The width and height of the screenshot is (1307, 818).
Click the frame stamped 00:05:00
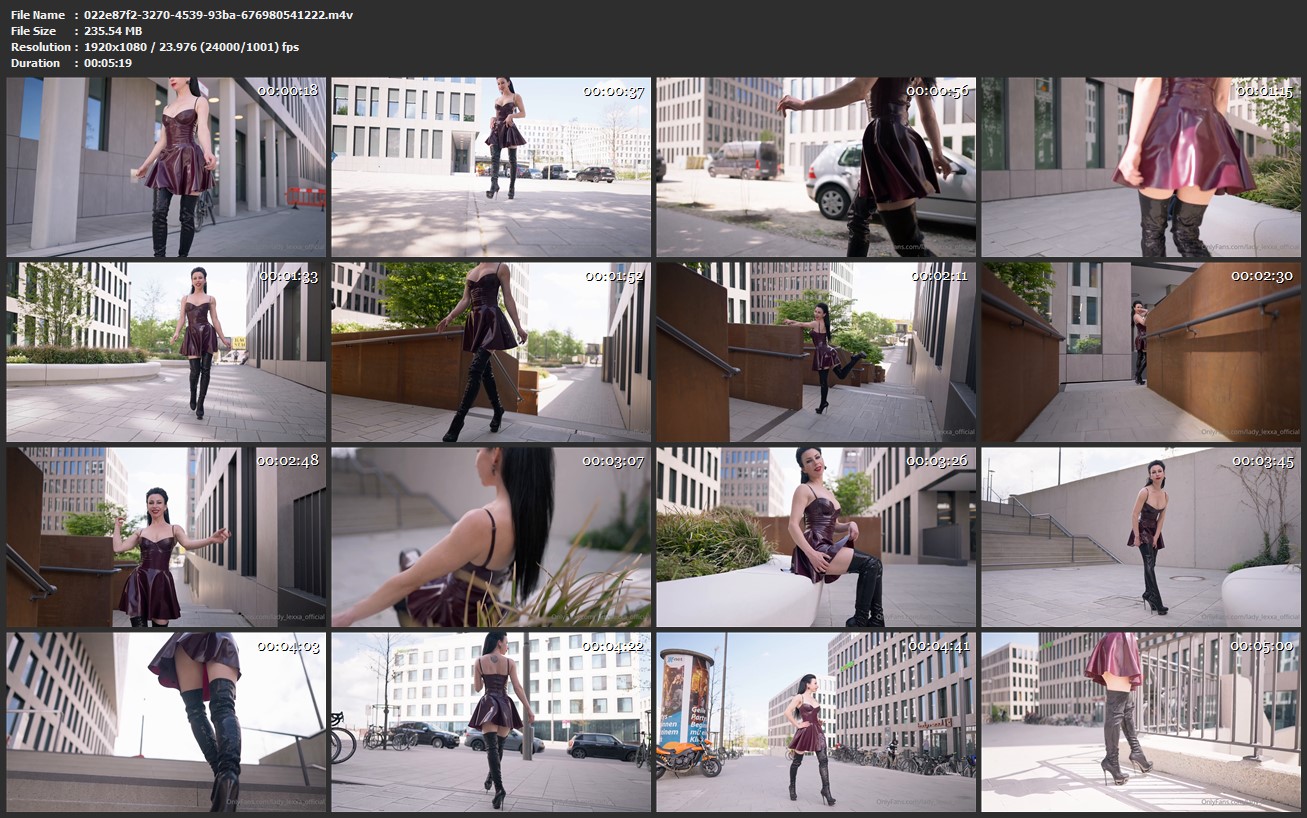(x=1141, y=722)
